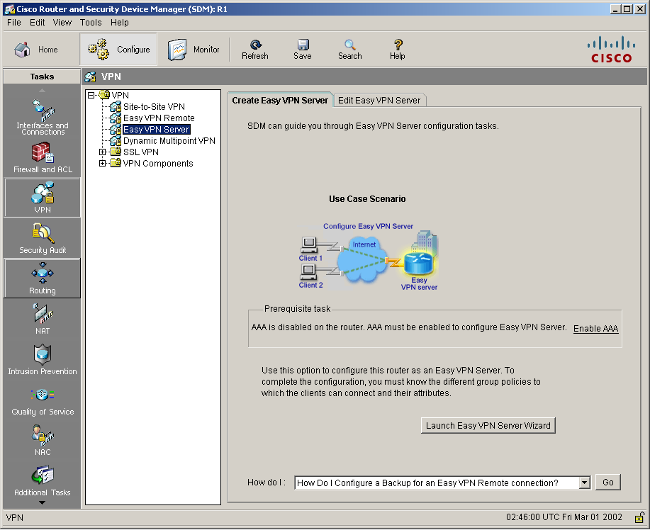Click the Cisco logo

[x=611, y=50]
